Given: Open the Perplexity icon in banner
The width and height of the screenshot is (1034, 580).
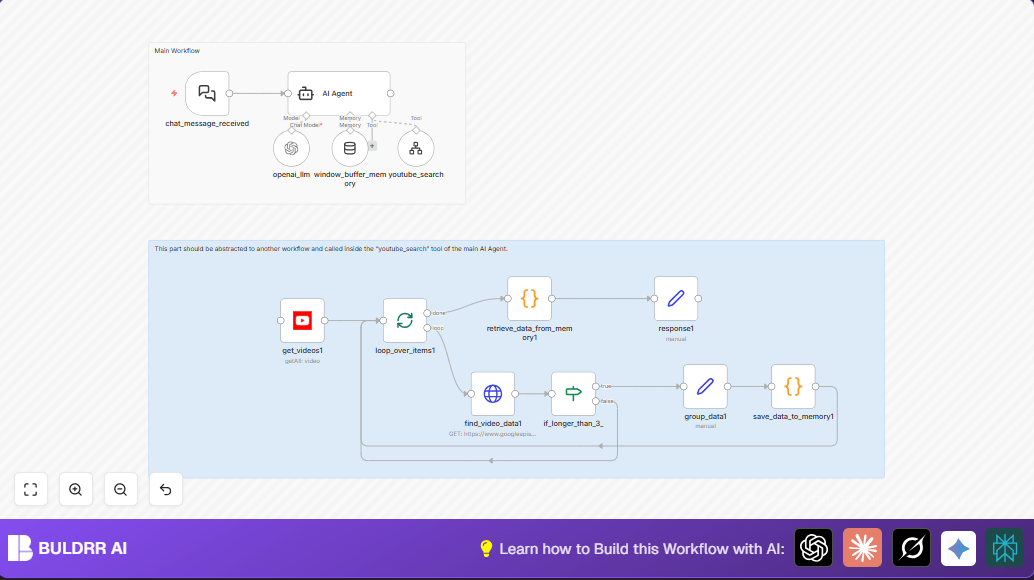Looking at the screenshot, I should [1004, 548].
